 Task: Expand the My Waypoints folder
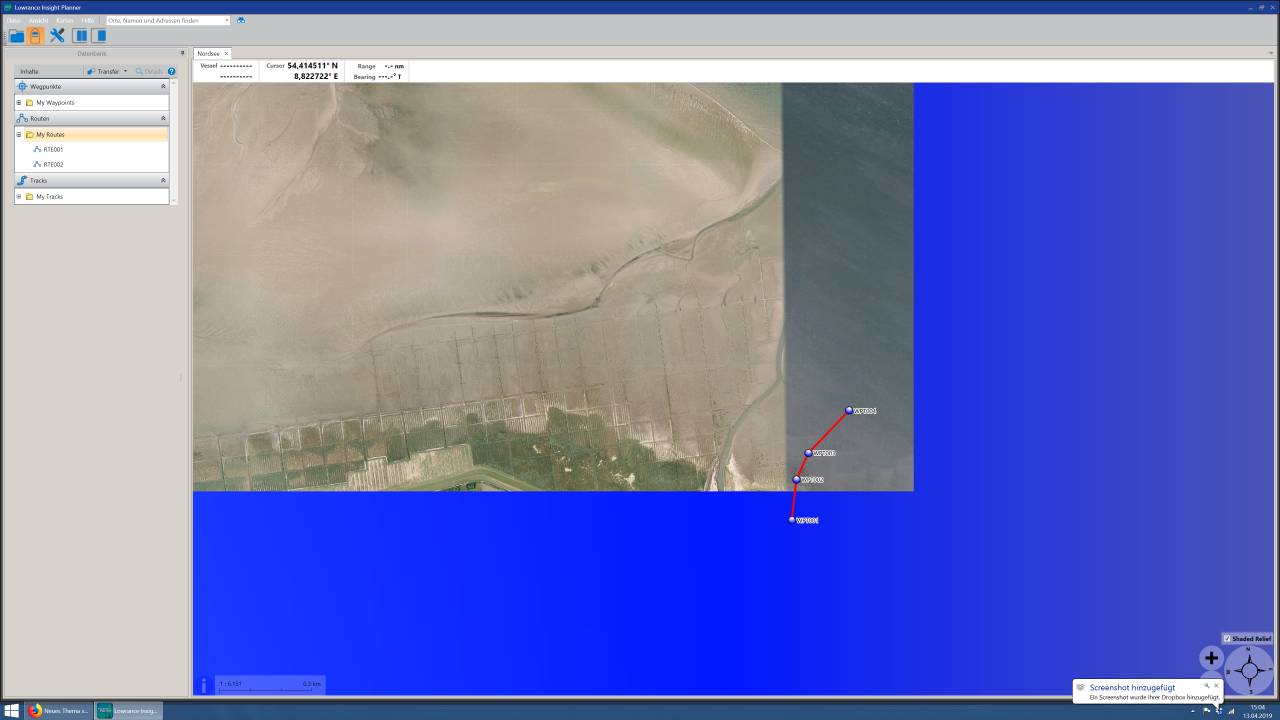point(18,102)
